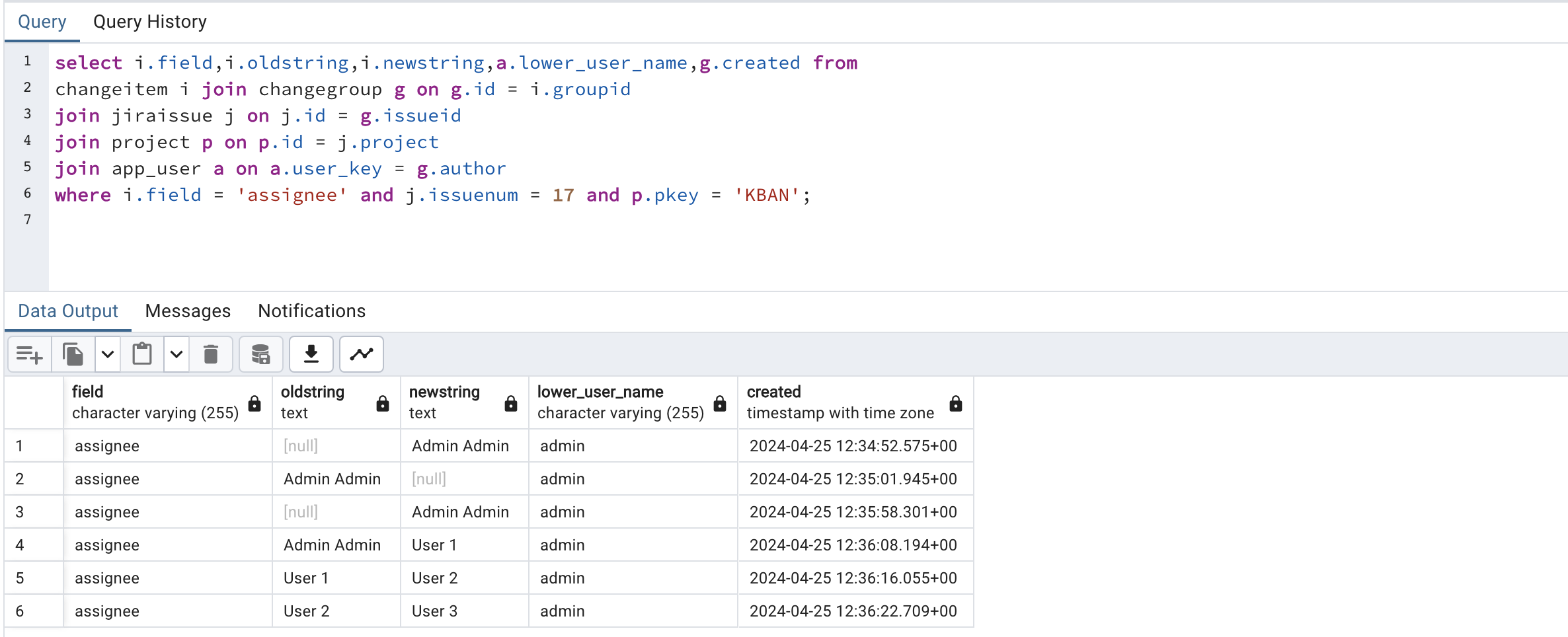Select the Data Output tab
The width and height of the screenshot is (1568, 637).
coord(67,311)
